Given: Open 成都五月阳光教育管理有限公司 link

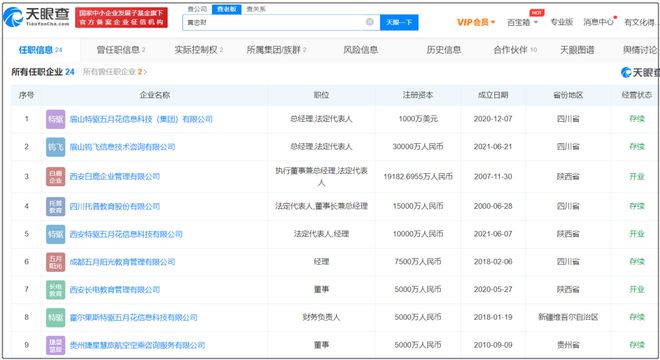Looking at the screenshot, I should 122,262.
